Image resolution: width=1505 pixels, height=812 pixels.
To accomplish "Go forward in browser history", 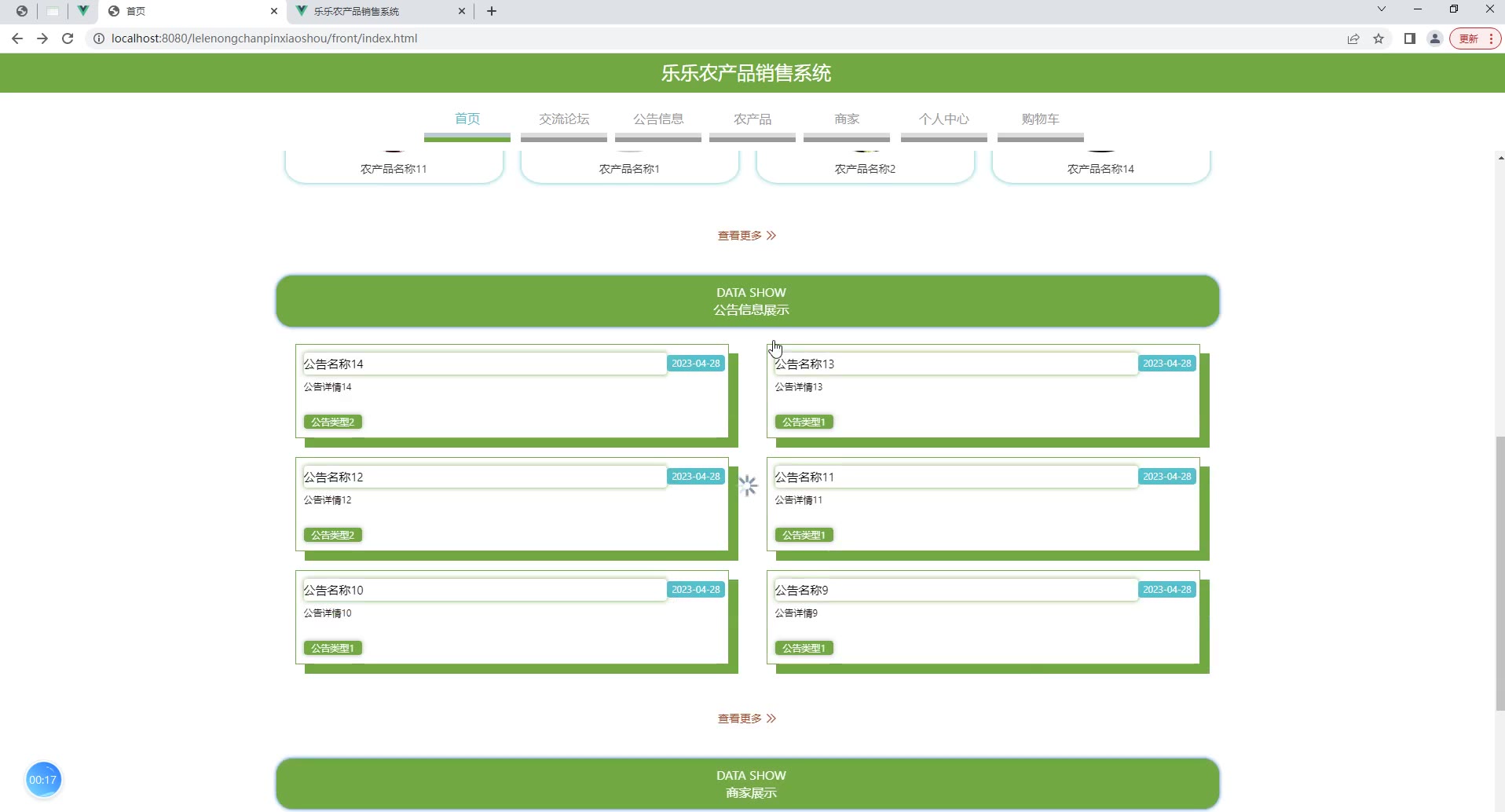I will [x=42, y=38].
